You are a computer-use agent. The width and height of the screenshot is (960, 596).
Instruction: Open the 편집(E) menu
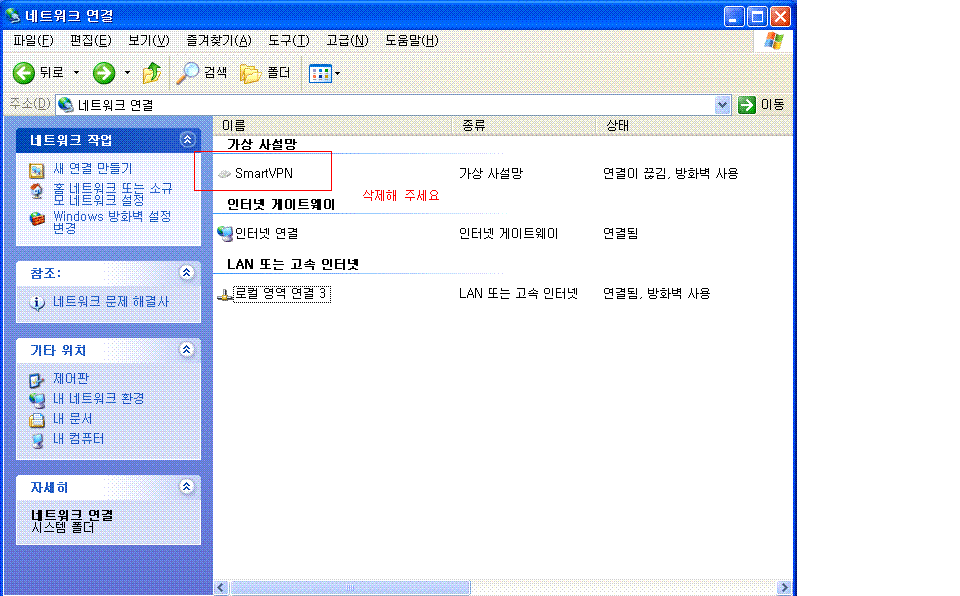[91, 40]
